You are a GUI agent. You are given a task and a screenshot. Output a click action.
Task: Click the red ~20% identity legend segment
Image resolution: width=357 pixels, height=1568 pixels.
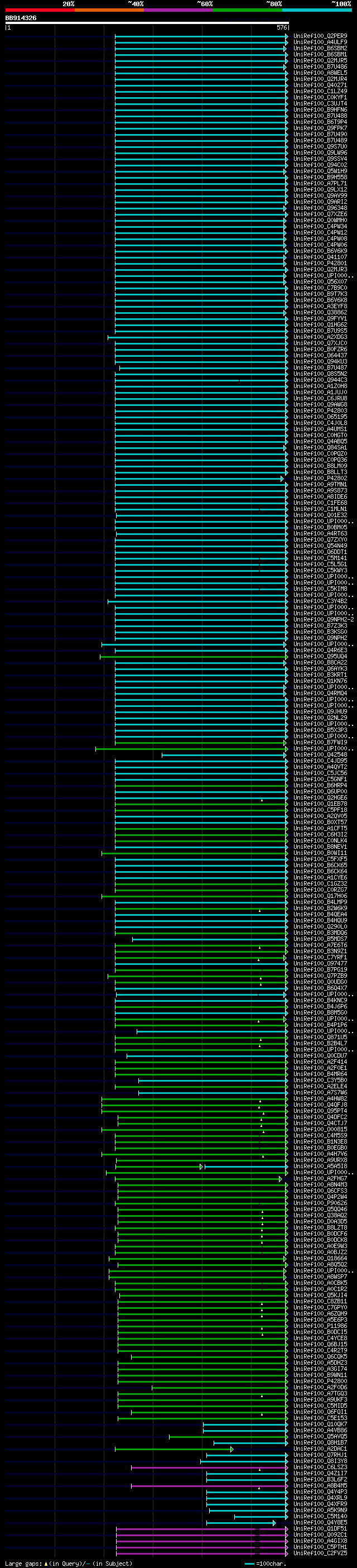(x=40, y=11)
